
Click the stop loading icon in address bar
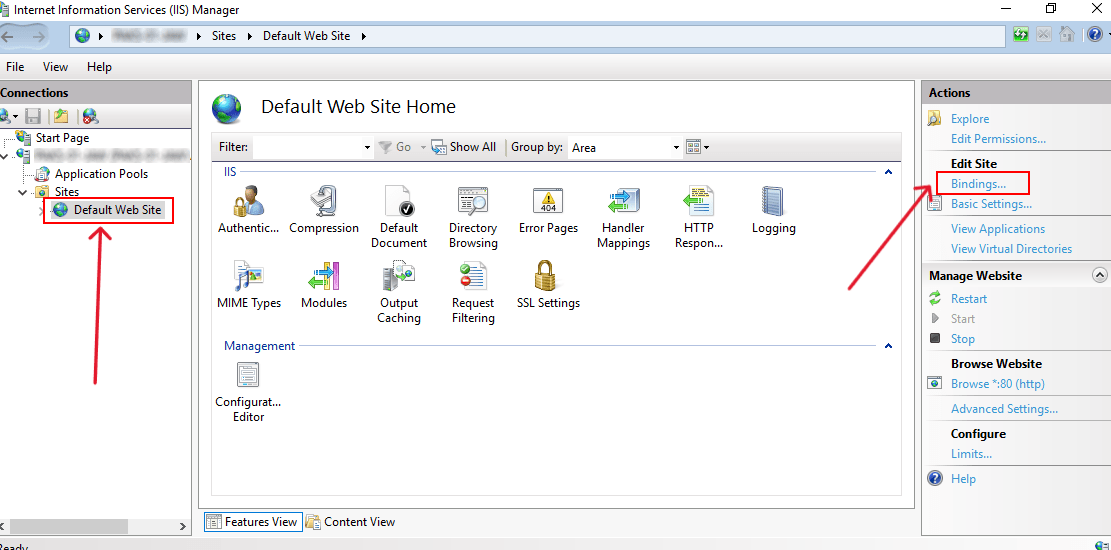pos(1044,35)
